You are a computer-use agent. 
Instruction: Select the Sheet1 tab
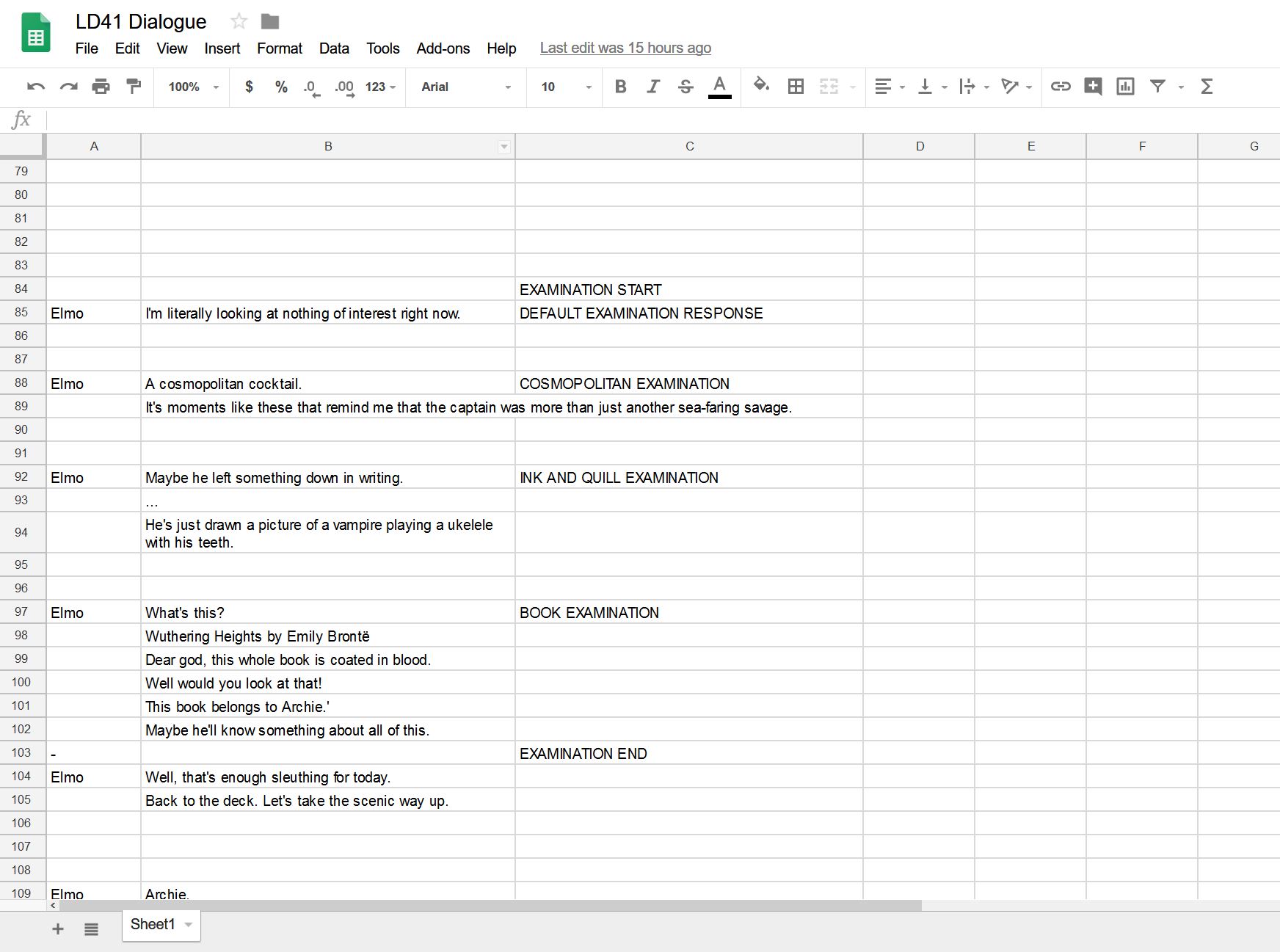click(x=161, y=925)
